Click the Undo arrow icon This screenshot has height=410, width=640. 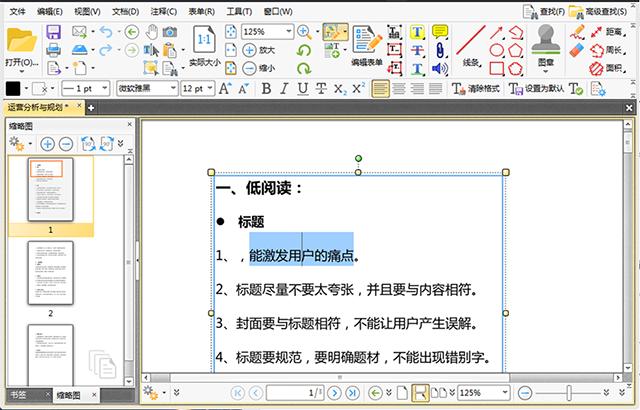[x=106, y=31]
